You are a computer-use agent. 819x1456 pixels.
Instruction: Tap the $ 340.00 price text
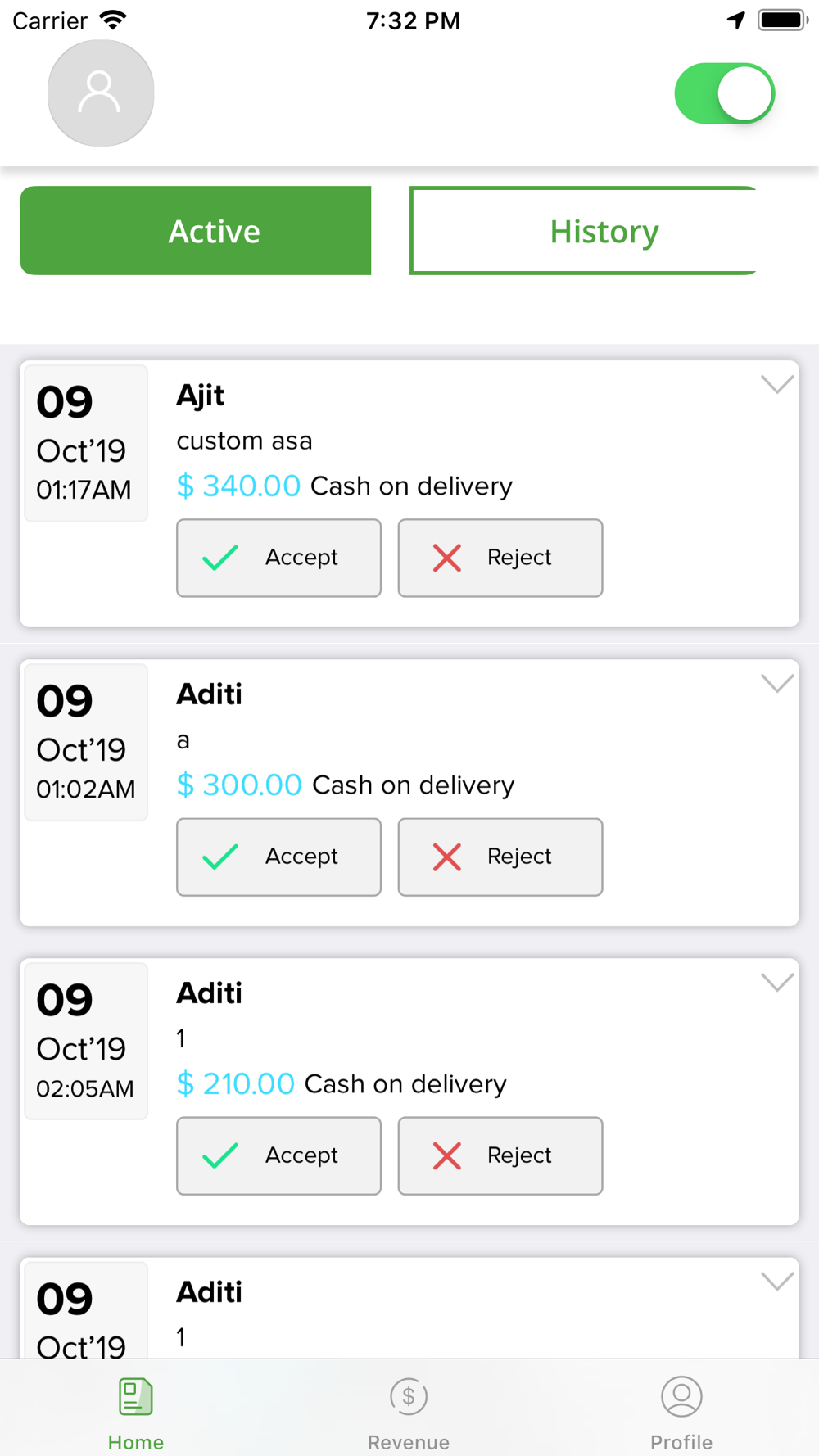[238, 486]
